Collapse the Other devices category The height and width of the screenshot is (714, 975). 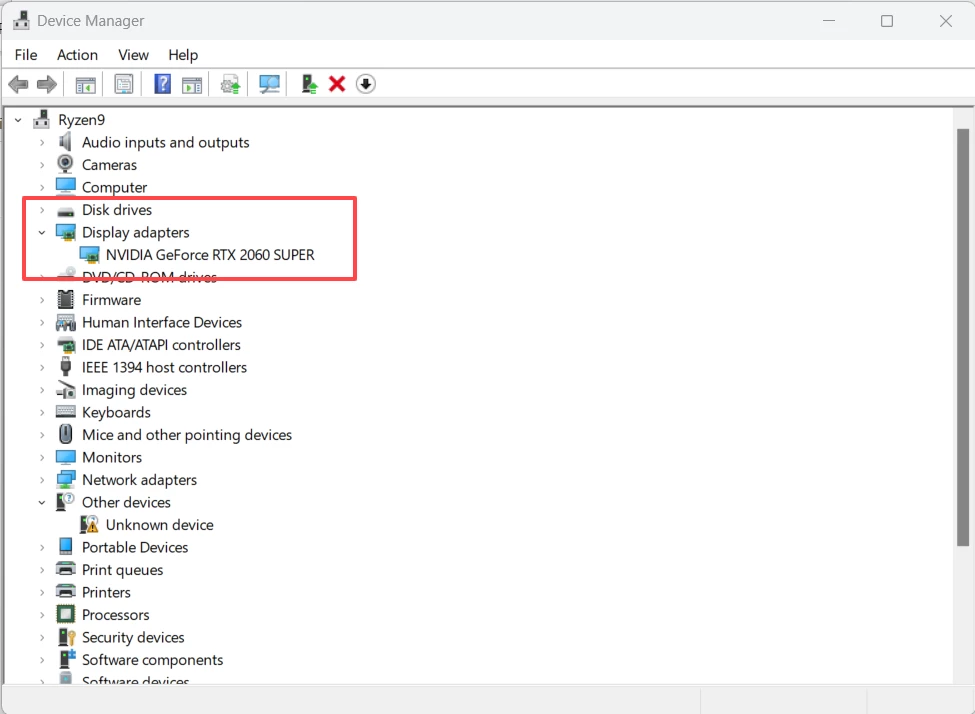pyautogui.click(x=42, y=503)
